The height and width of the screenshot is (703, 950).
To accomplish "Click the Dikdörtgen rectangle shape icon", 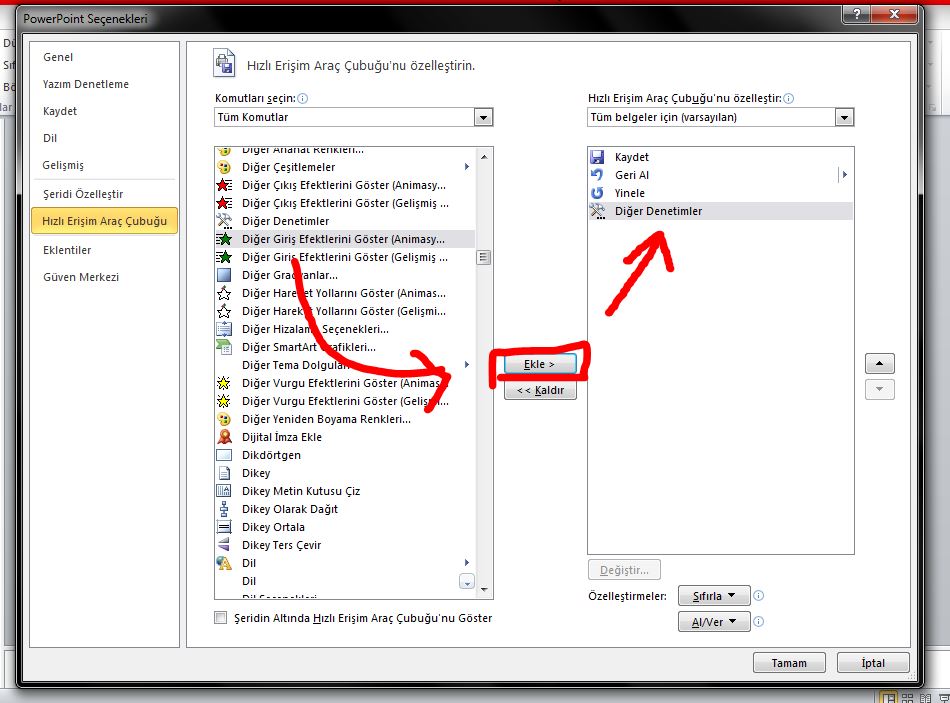I will click(x=224, y=455).
